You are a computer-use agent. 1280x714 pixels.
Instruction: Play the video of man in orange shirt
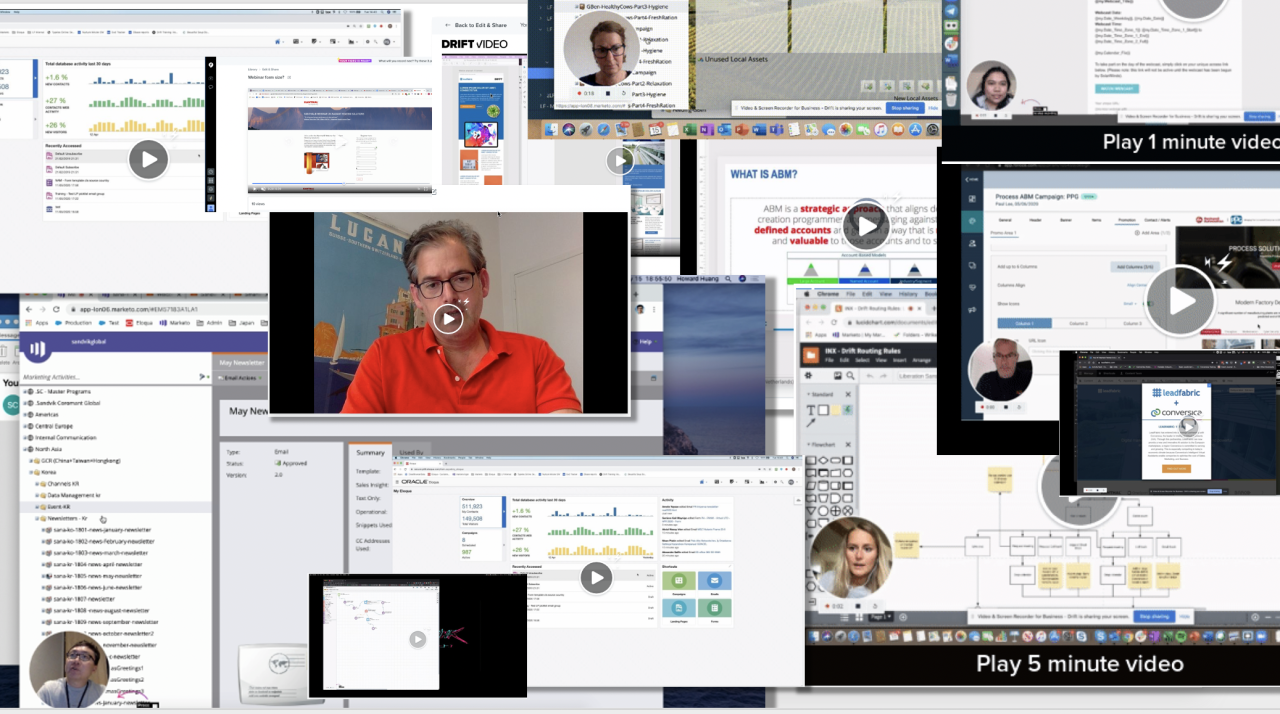coord(448,319)
